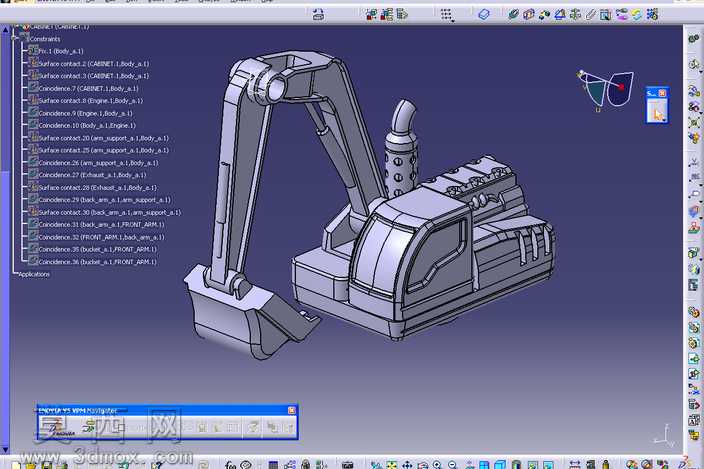Viewport: 704px width, 469px height.
Task: Select the Offset Constraint tool
Action: coord(544,14)
